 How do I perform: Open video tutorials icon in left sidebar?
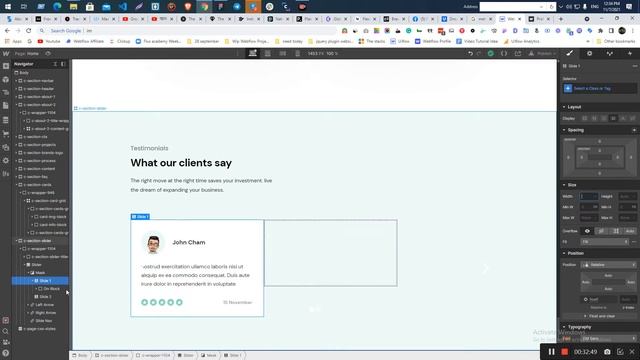pos(6,342)
